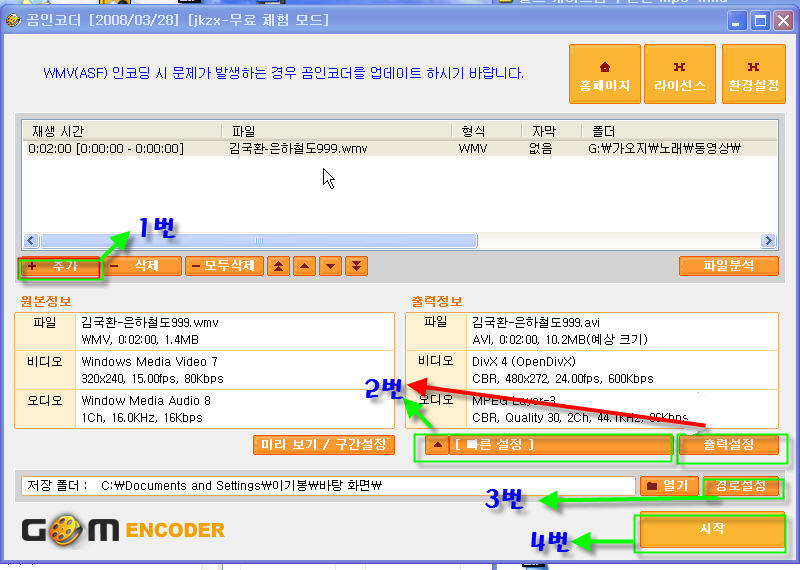Click the GOM Encoder title bar icon
Screen dimensions: 800x570
tap(13, 20)
